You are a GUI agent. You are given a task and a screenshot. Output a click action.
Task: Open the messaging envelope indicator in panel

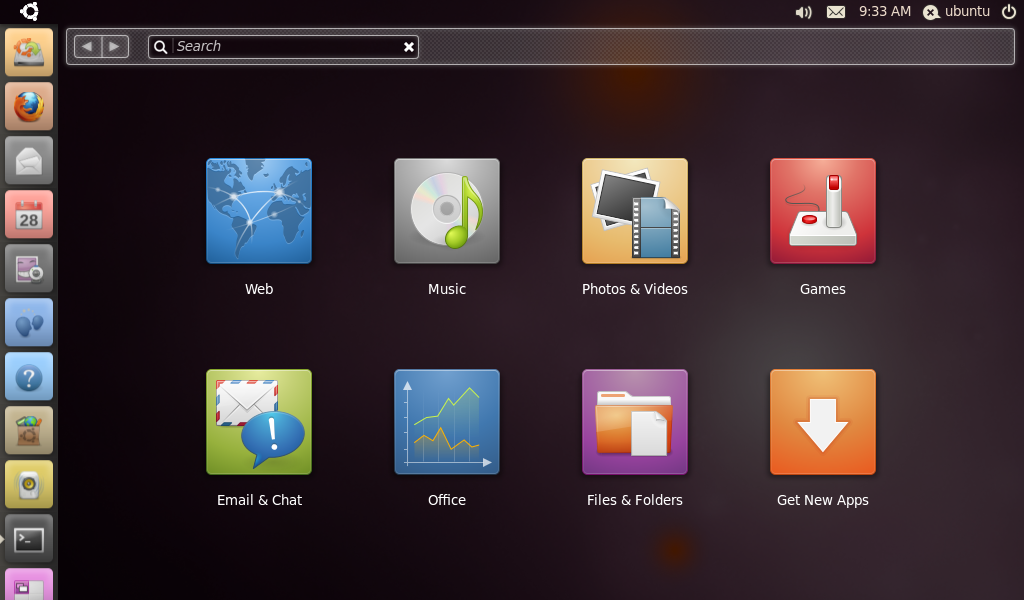pyautogui.click(x=836, y=12)
